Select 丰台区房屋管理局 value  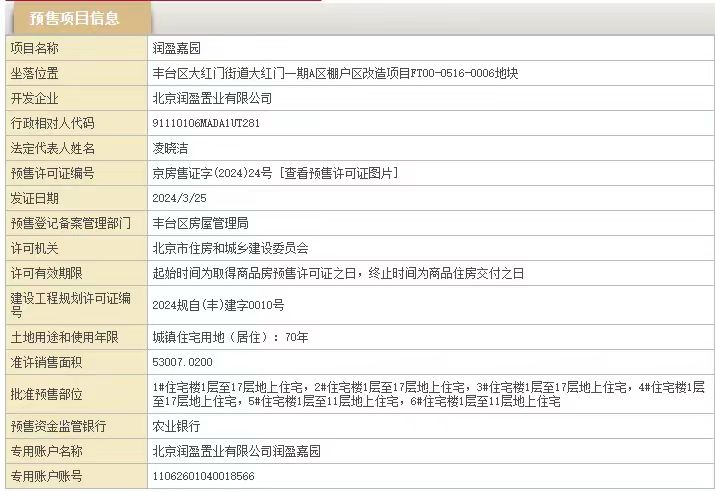point(200,223)
